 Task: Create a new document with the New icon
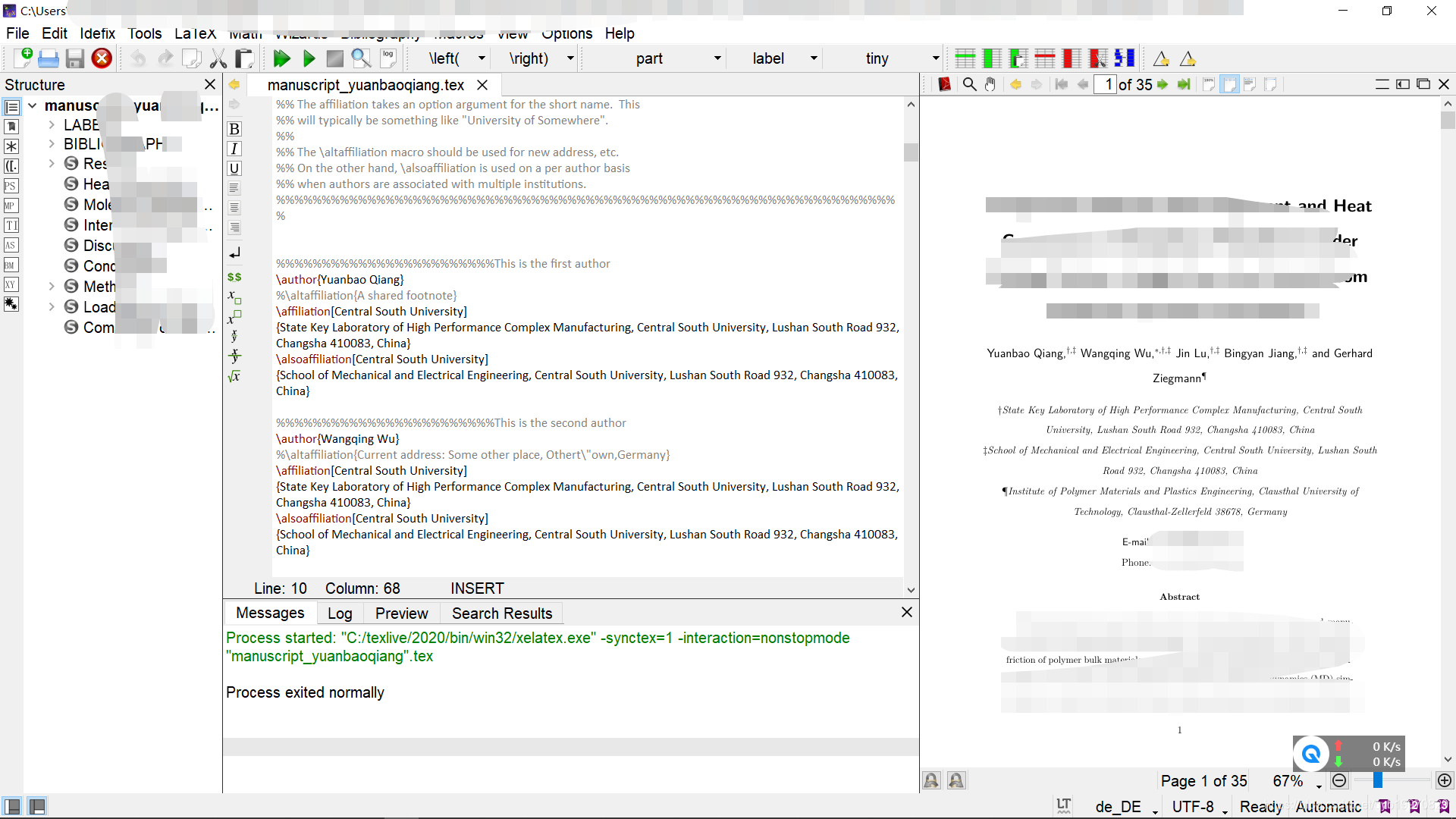[23, 58]
